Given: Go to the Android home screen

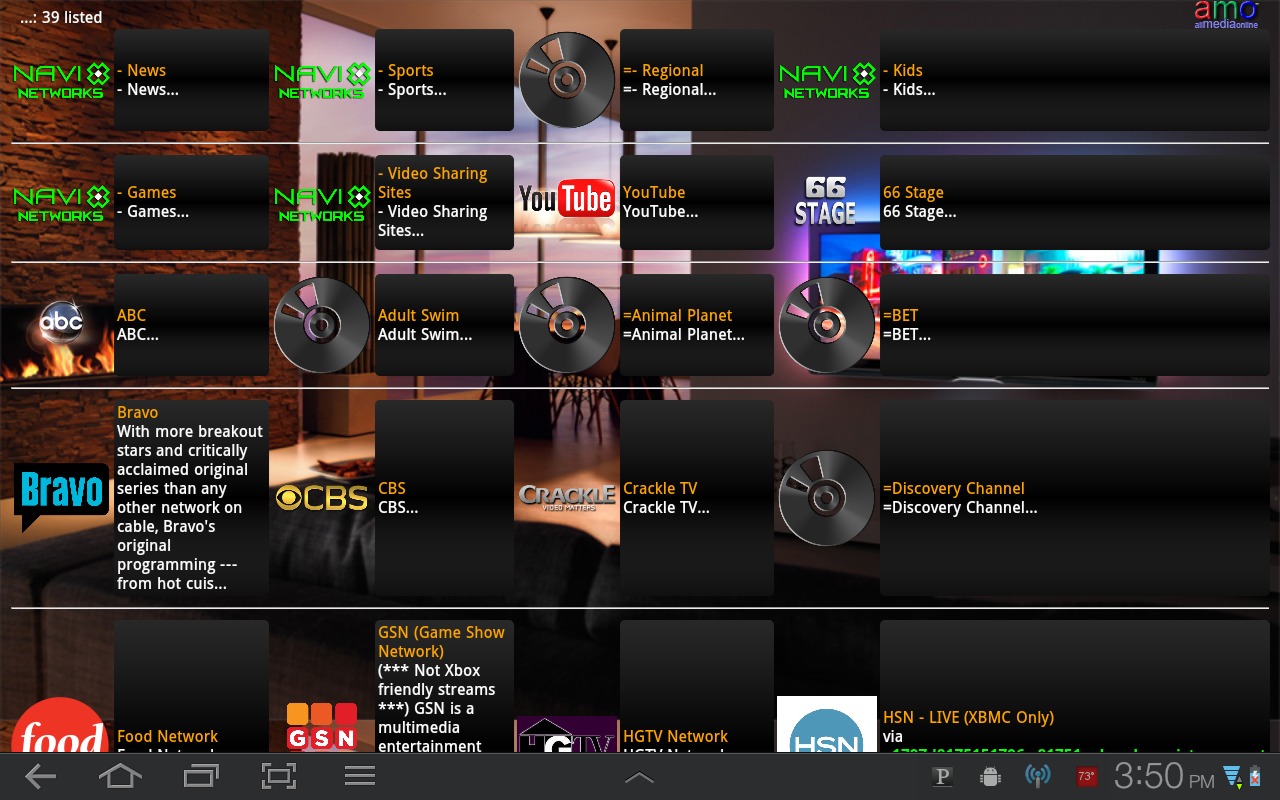Looking at the screenshot, I should click(x=119, y=776).
